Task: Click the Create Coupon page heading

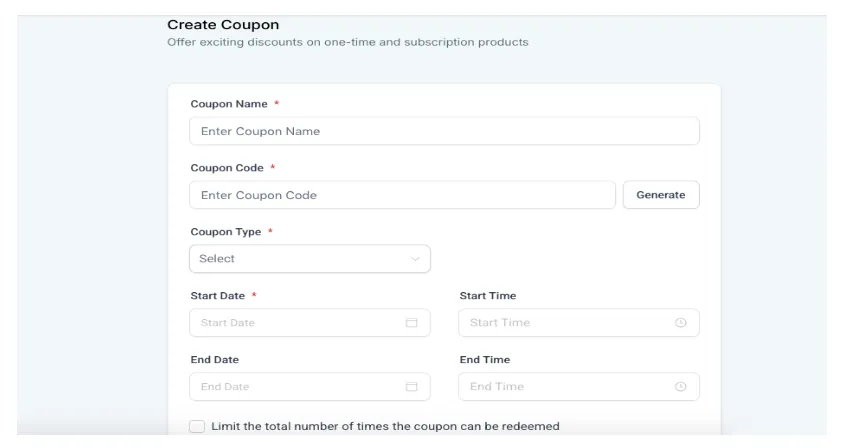Action: pos(223,25)
